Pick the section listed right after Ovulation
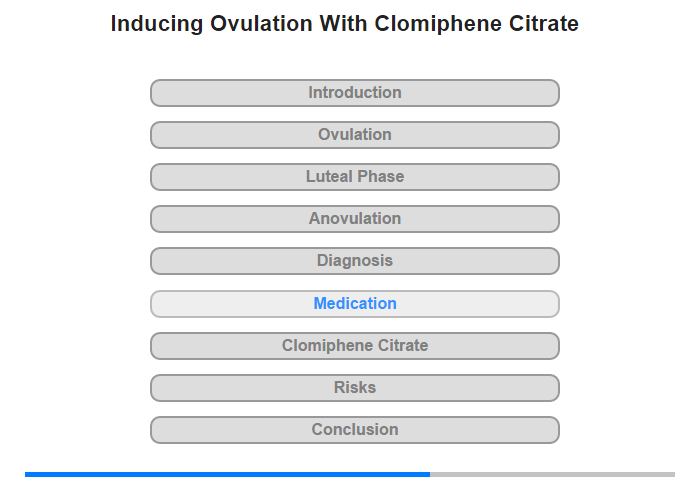Screen dimensions: 700x480 [x=355, y=177]
